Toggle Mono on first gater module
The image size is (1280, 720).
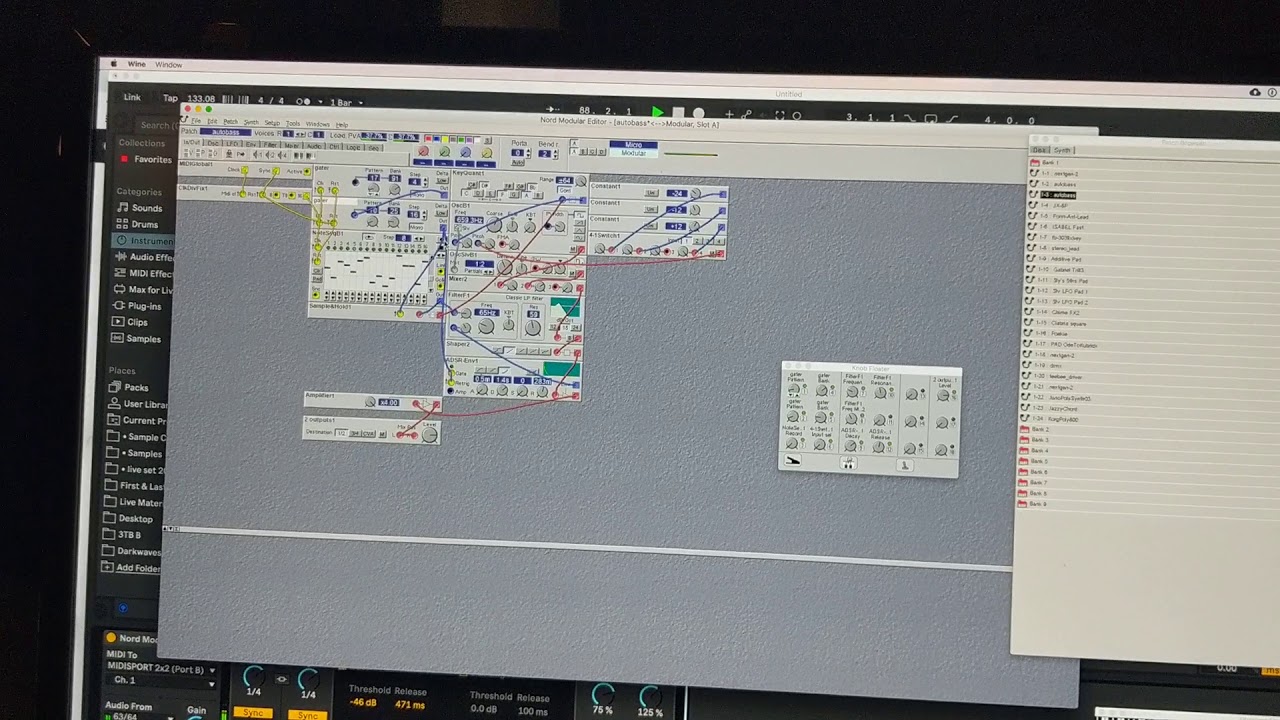[417, 195]
